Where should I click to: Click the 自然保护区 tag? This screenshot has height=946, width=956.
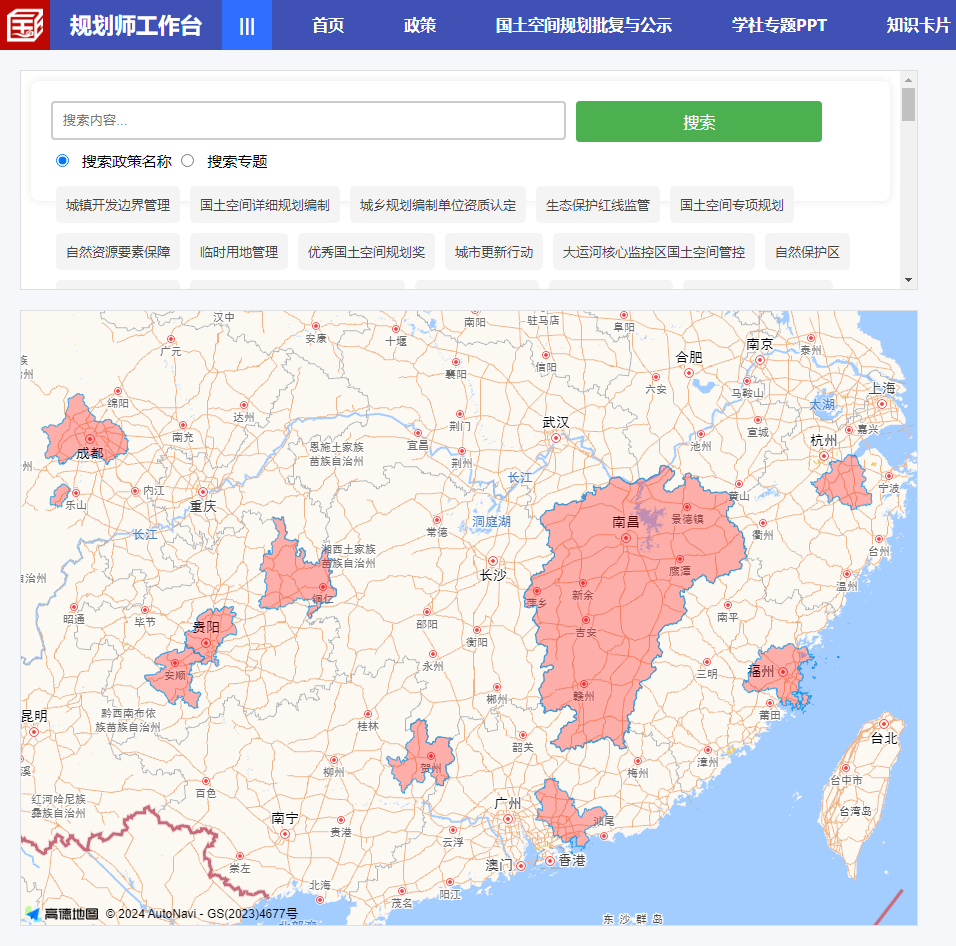click(x=807, y=252)
